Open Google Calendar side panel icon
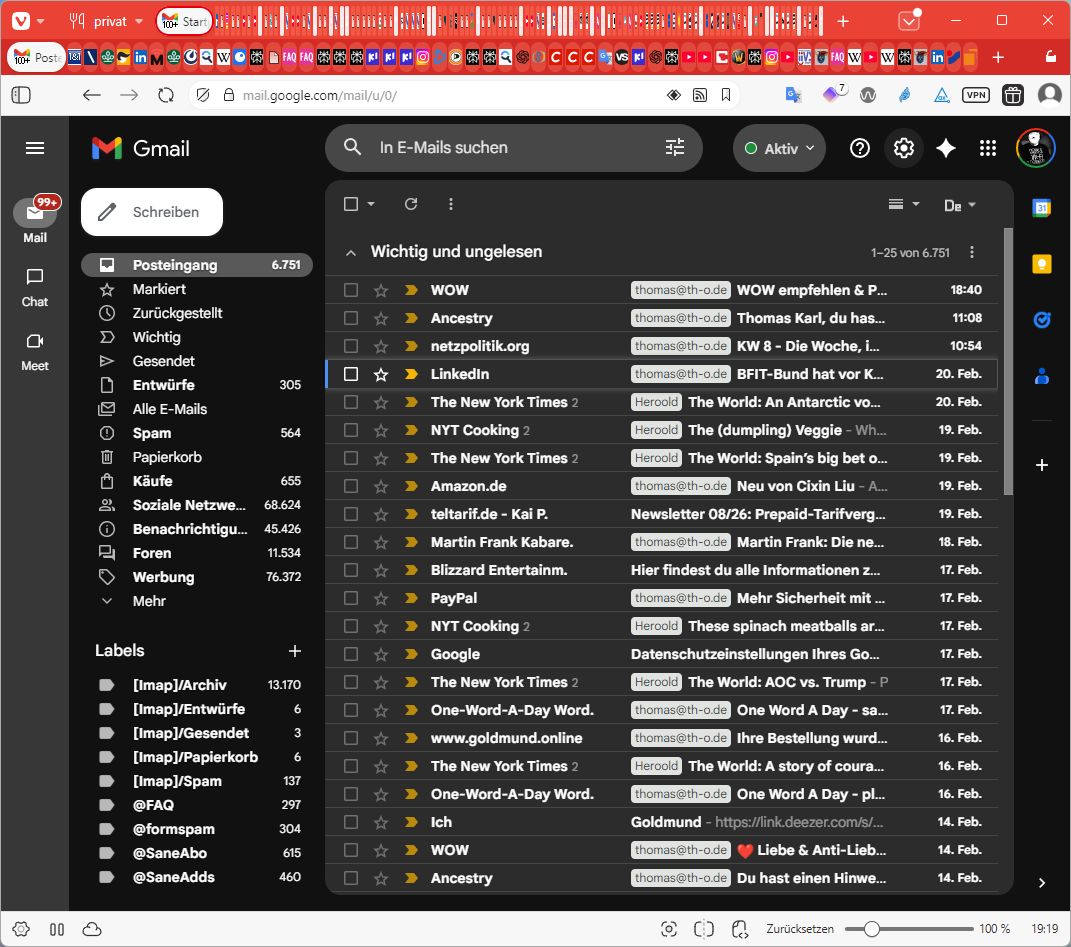The image size is (1071, 947). tap(1041, 208)
